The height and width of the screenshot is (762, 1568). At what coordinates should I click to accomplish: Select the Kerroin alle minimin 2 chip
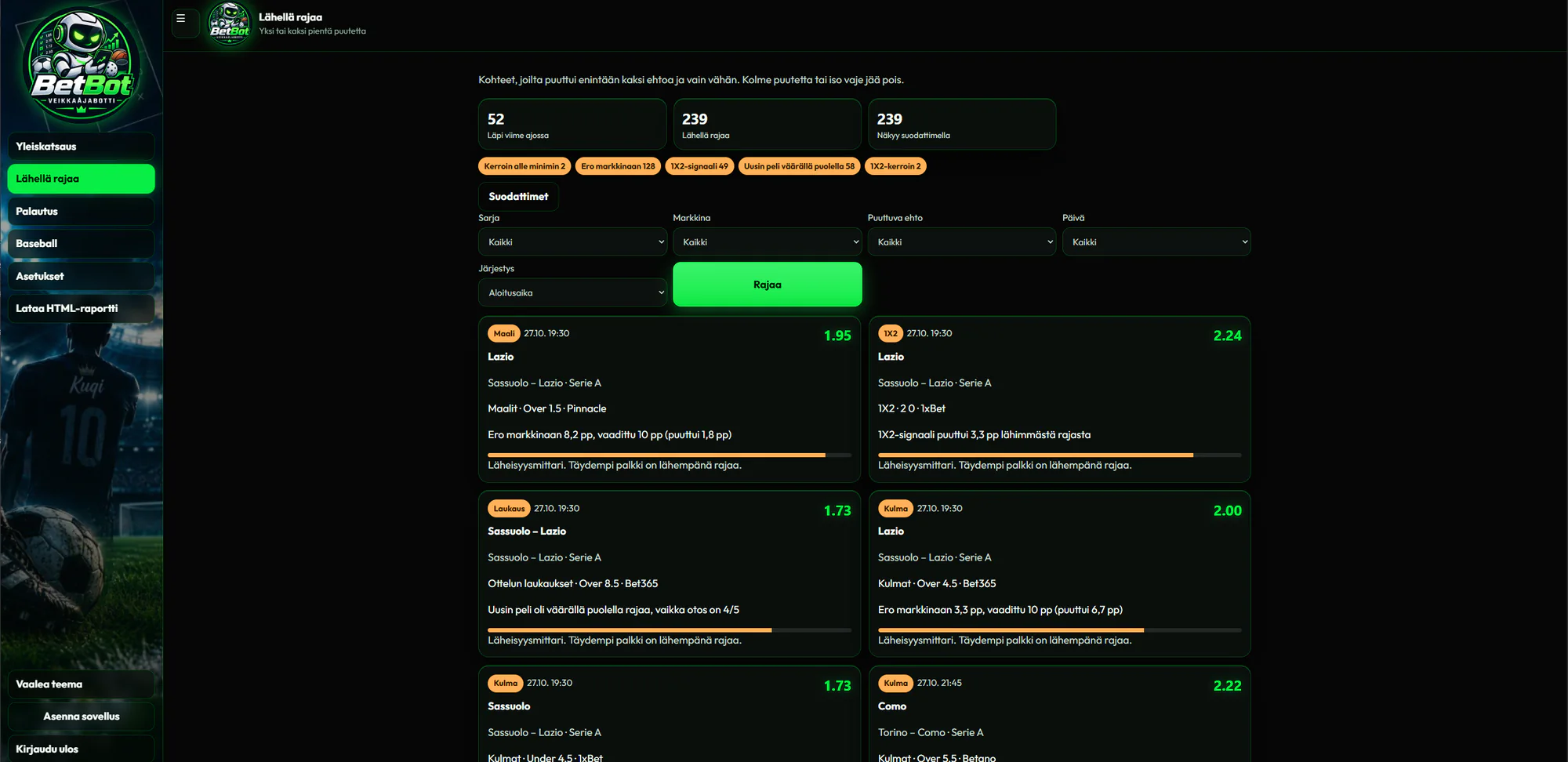click(x=524, y=166)
